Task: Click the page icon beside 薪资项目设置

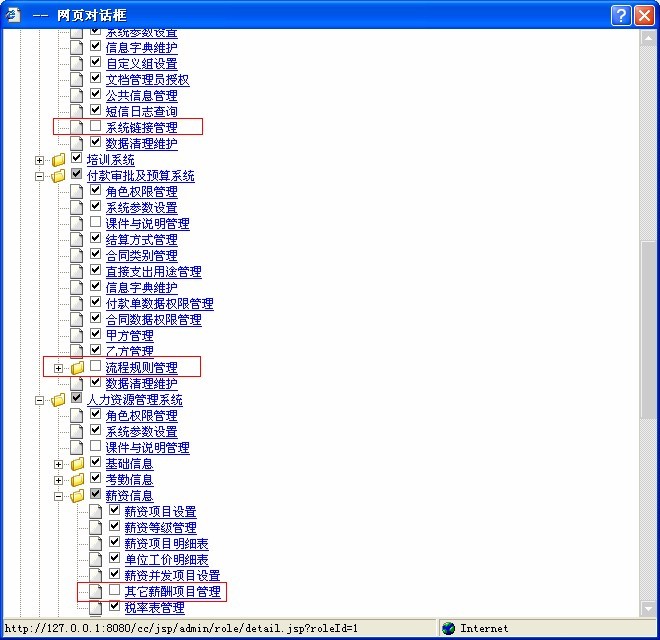Action: click(96, 511)
